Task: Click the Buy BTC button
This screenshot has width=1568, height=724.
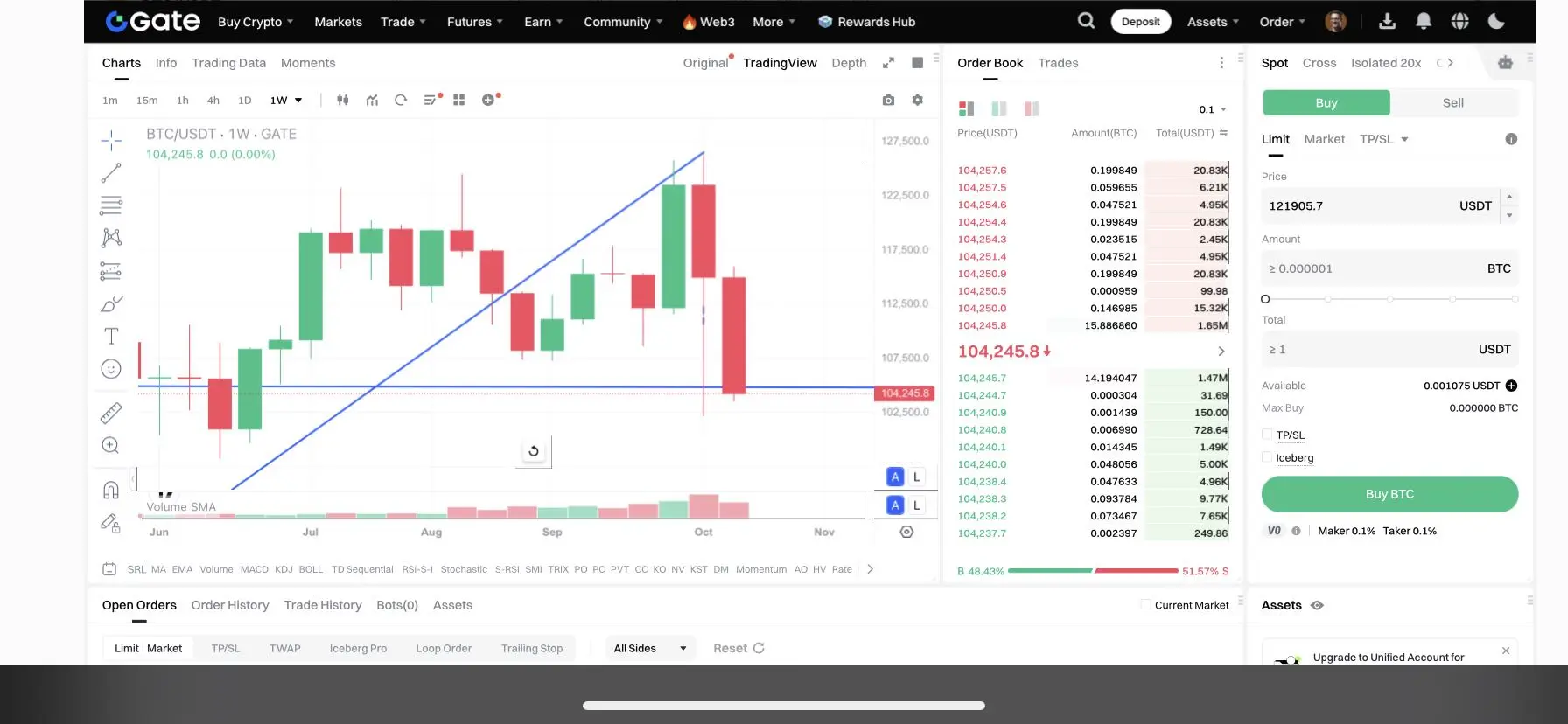Action: point(1389,494)
